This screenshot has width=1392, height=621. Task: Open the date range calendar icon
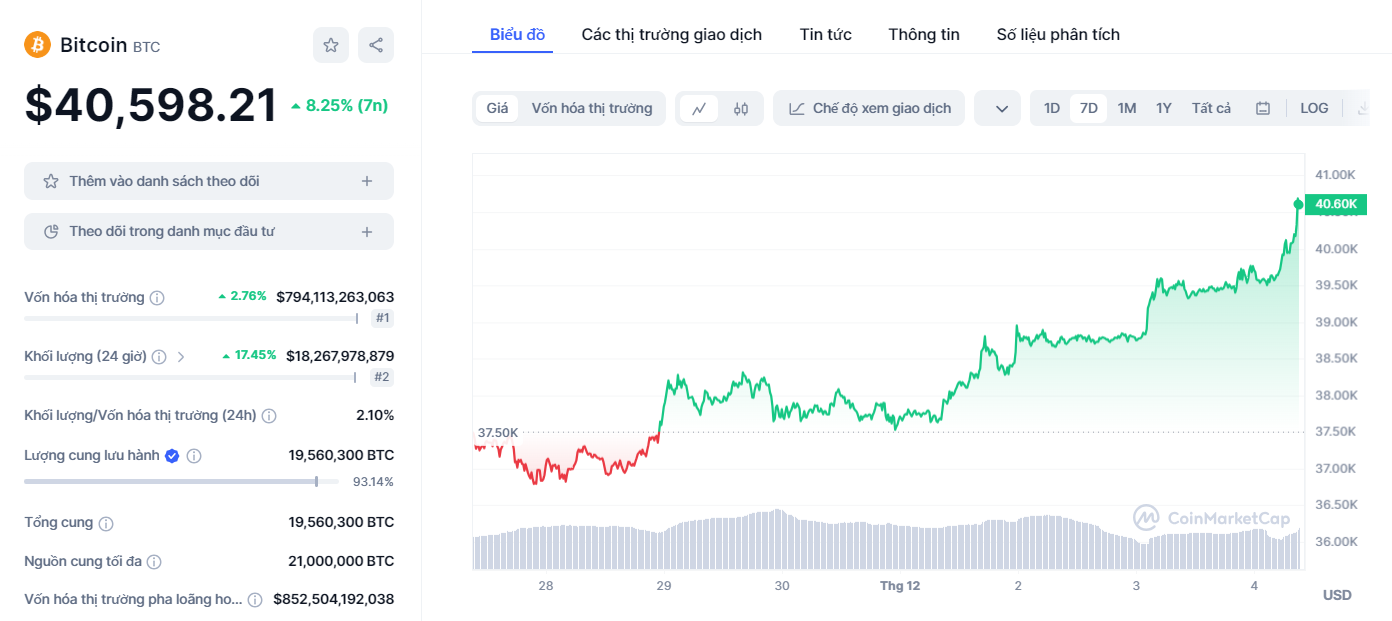pyautogui.click(x=1262, y=107)
